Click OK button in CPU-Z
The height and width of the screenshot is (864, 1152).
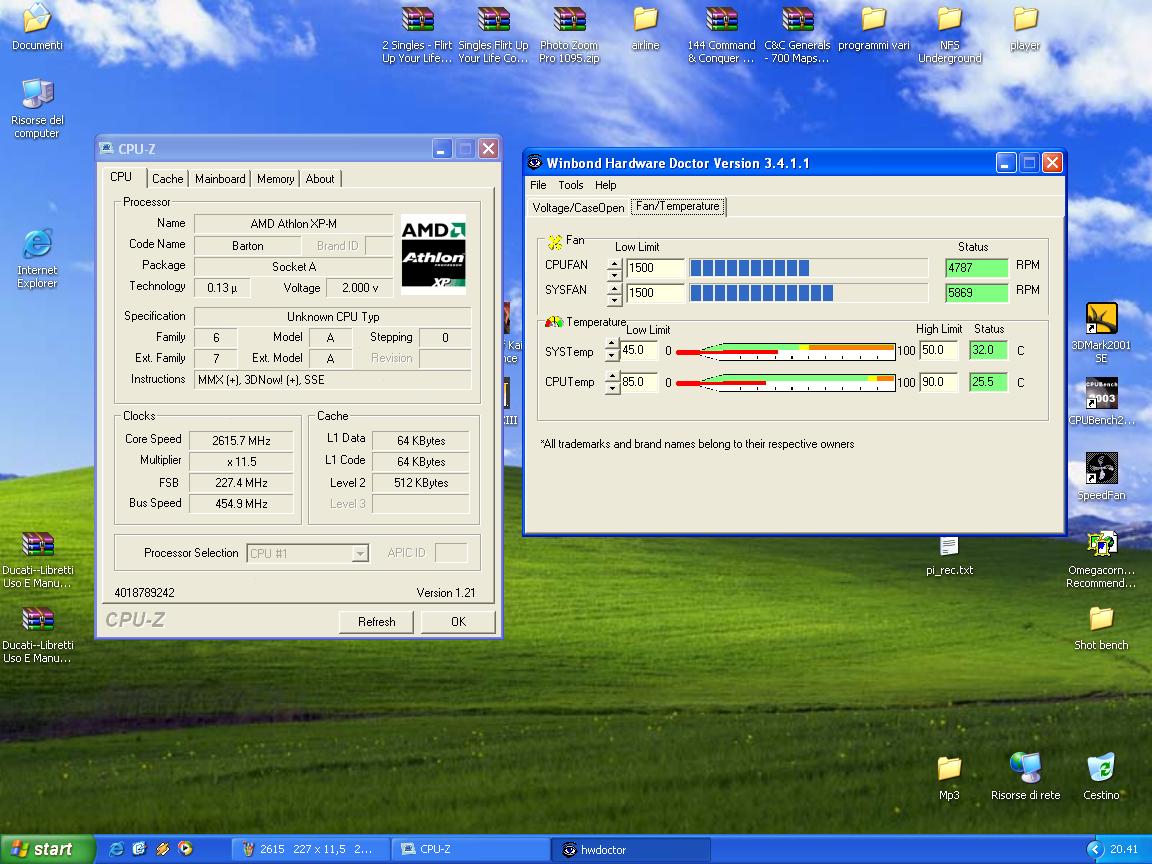tap(458, 622)
